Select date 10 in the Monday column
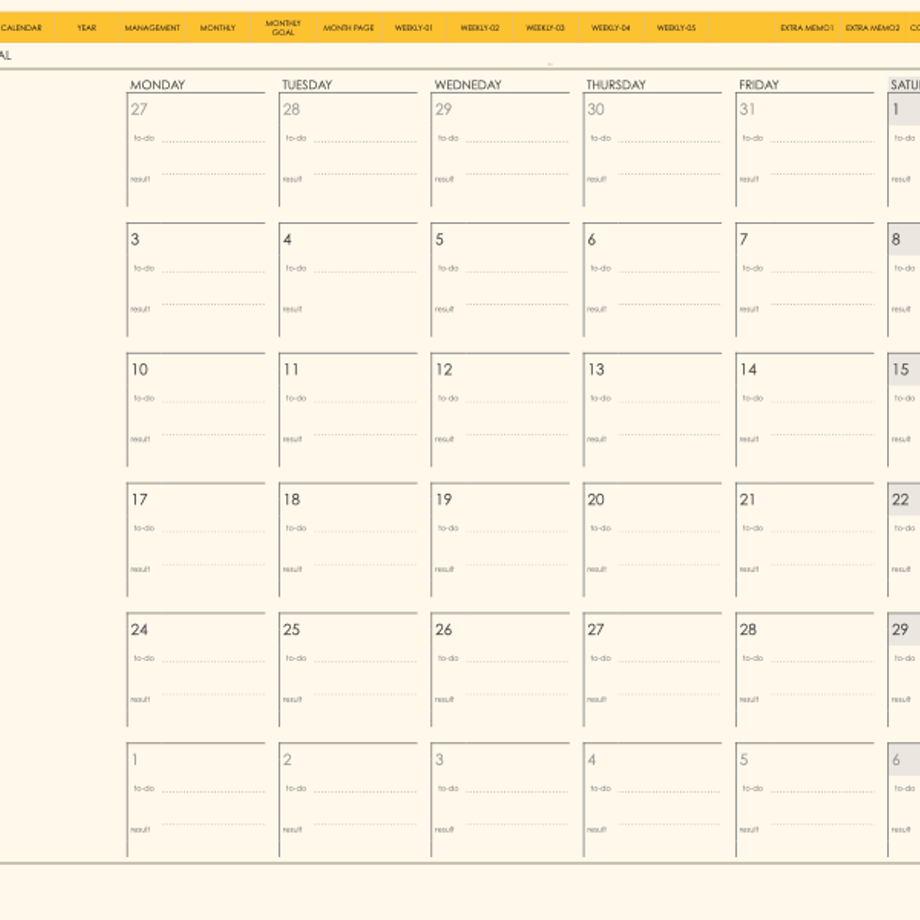 (140, 370)
